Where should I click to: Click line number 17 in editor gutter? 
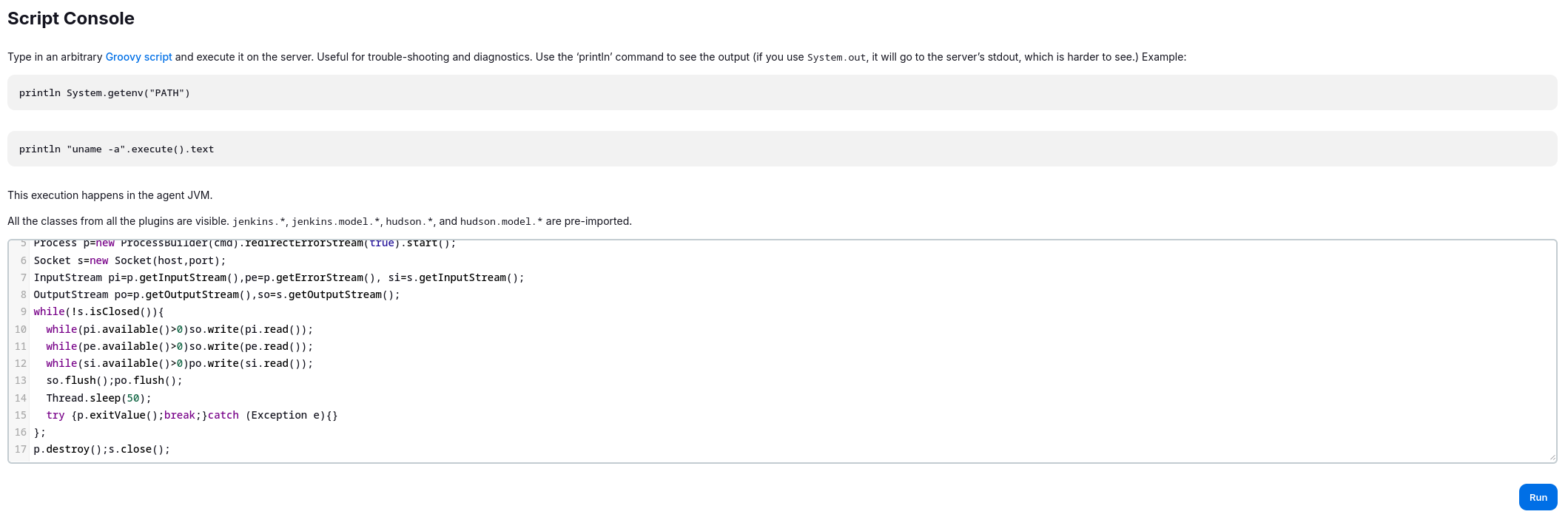(x=21, y=449)
